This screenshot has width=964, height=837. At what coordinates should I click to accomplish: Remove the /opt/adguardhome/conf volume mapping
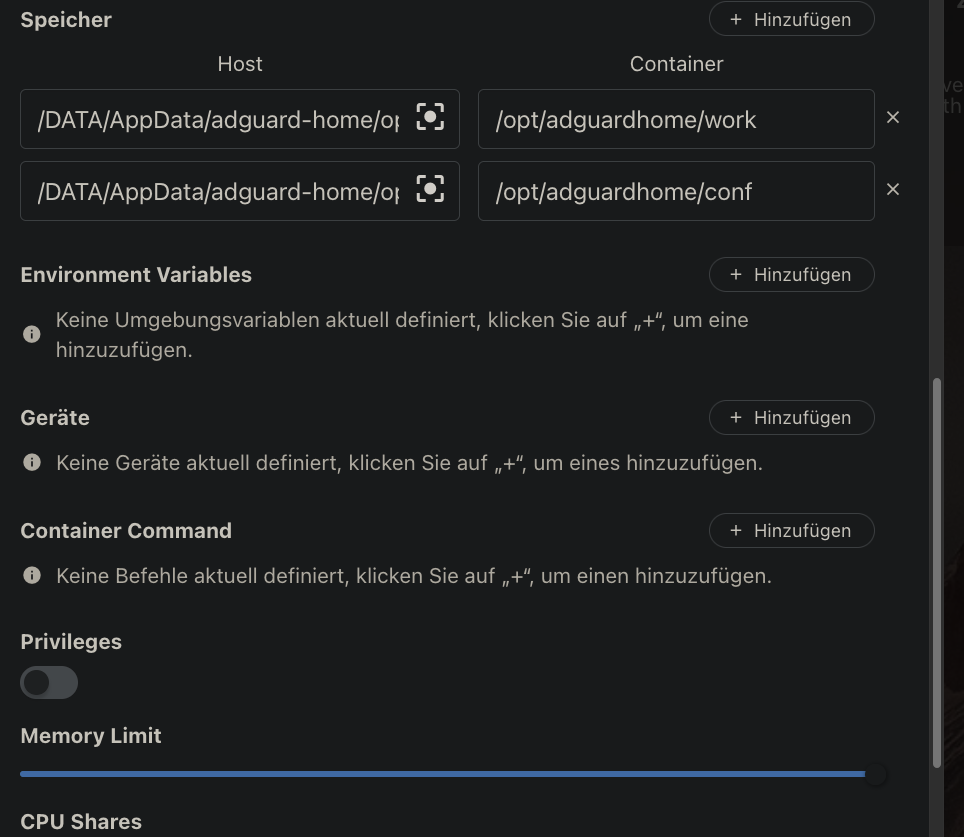(x=892, y=189)
